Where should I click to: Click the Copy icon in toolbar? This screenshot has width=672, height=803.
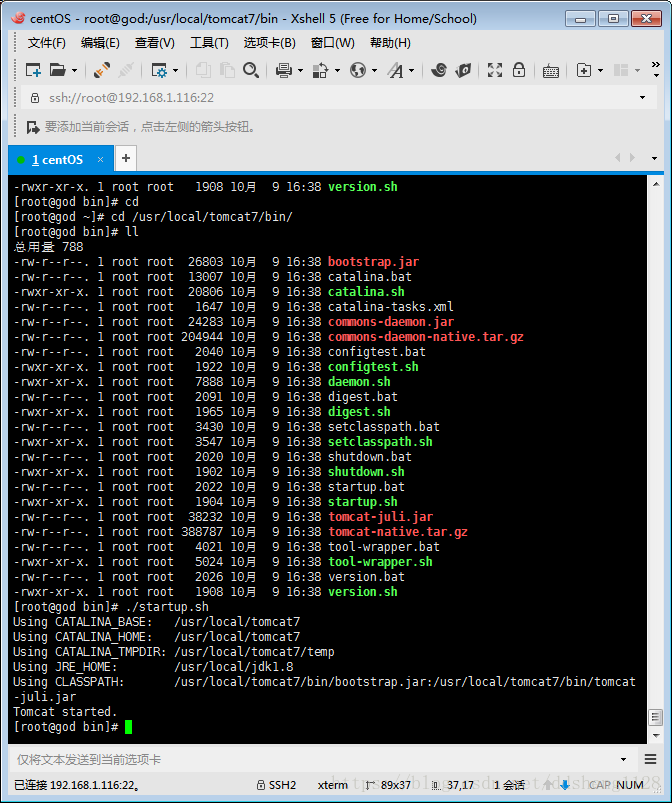203,70
